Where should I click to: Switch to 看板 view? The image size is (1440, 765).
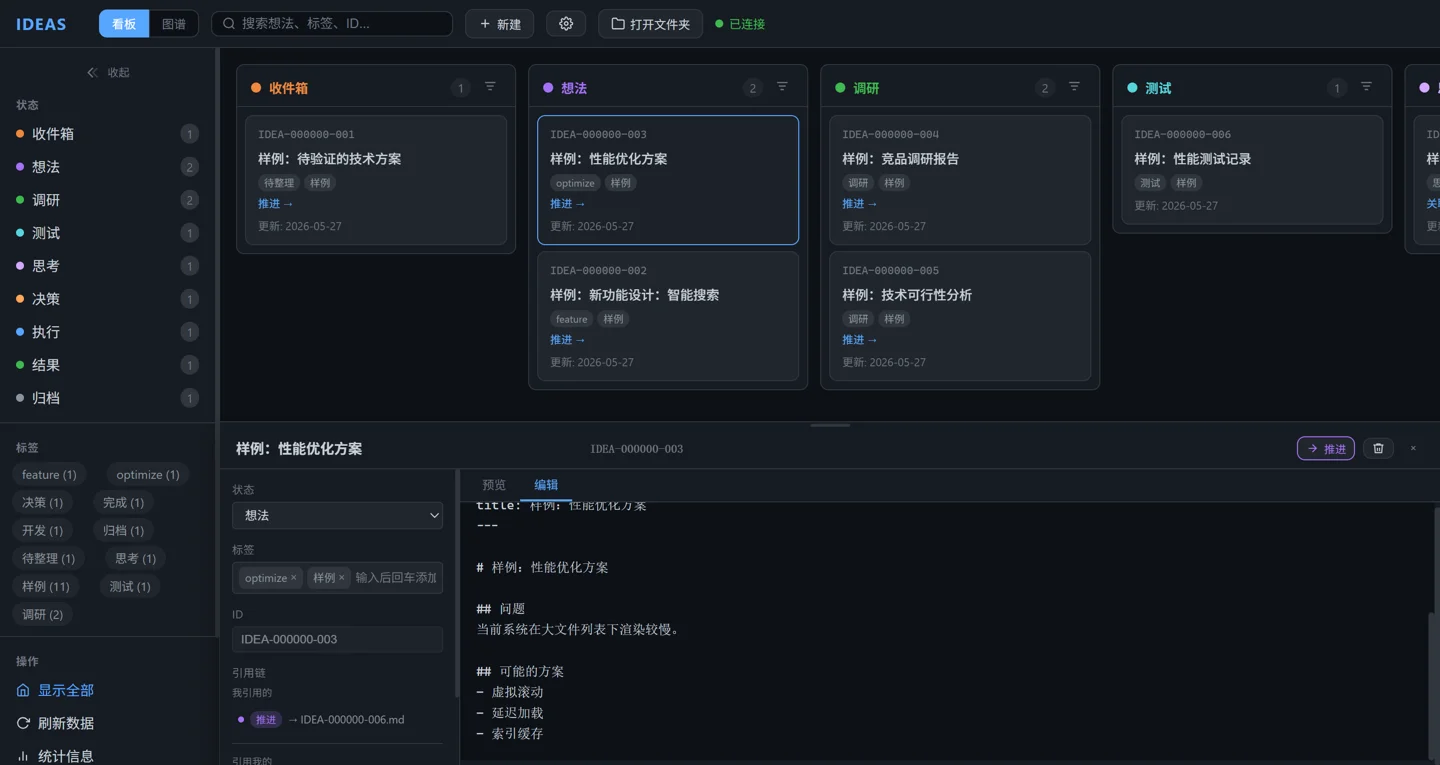124,24
